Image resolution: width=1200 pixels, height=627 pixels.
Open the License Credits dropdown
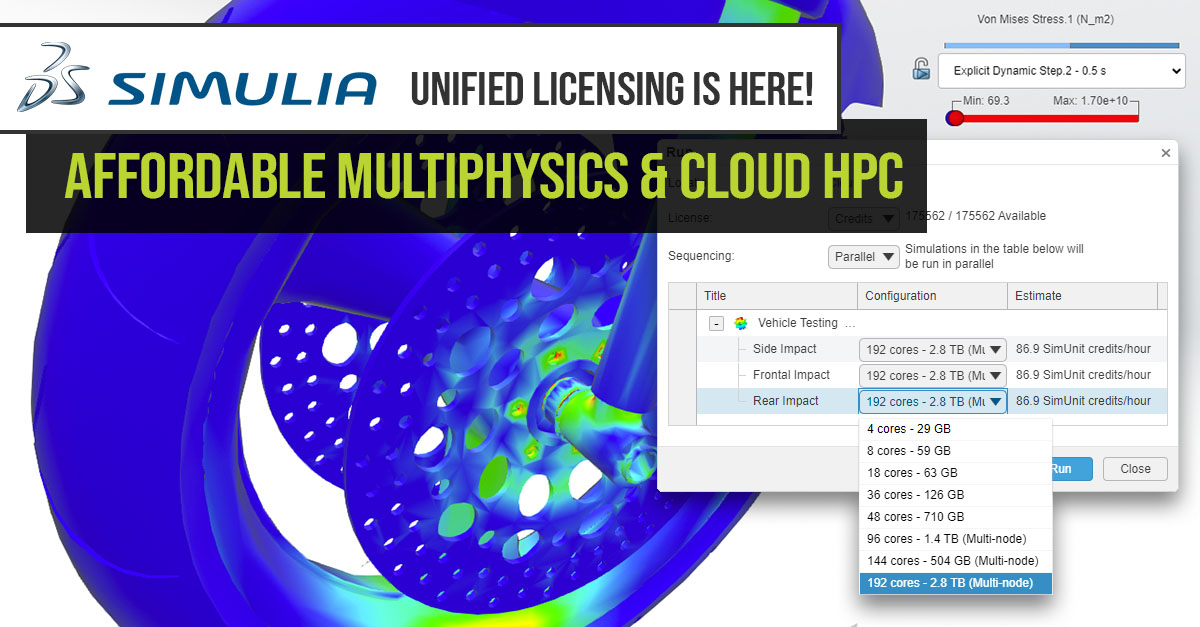click(x=862, y=217)
